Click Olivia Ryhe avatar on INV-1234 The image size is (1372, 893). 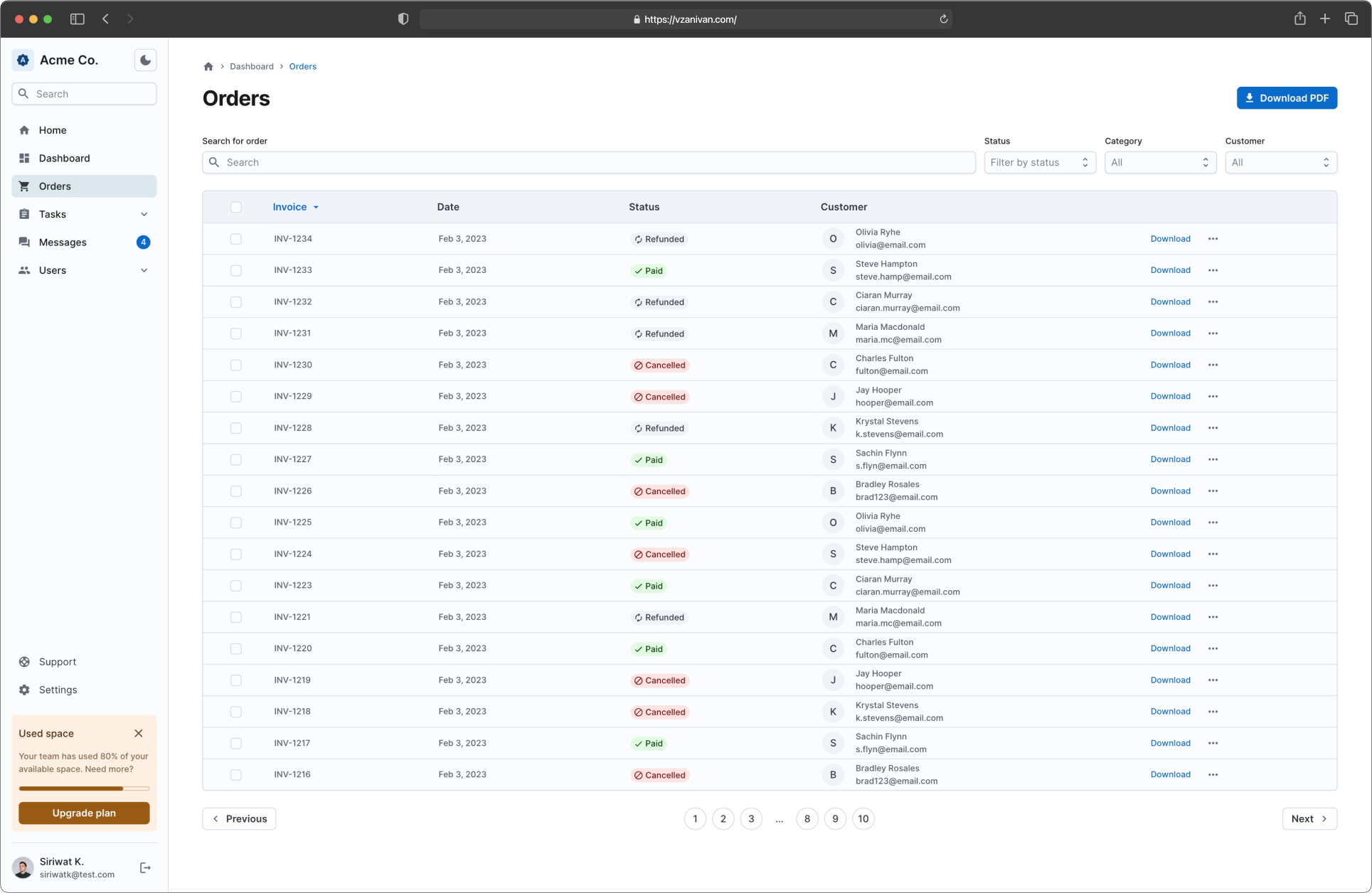click(x=833, y=239)
